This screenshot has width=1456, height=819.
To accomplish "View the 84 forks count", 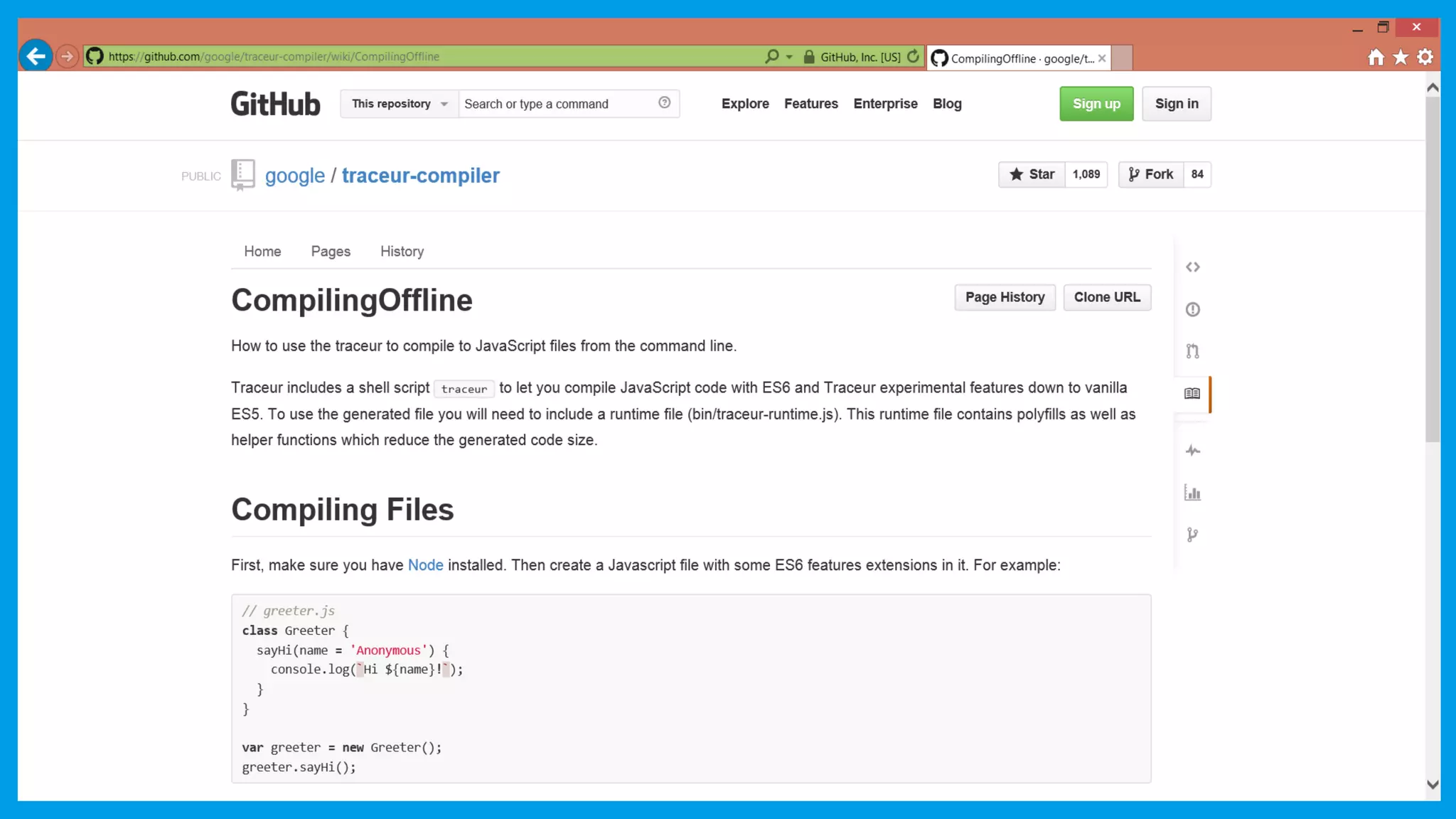I will click(1197, 174).
